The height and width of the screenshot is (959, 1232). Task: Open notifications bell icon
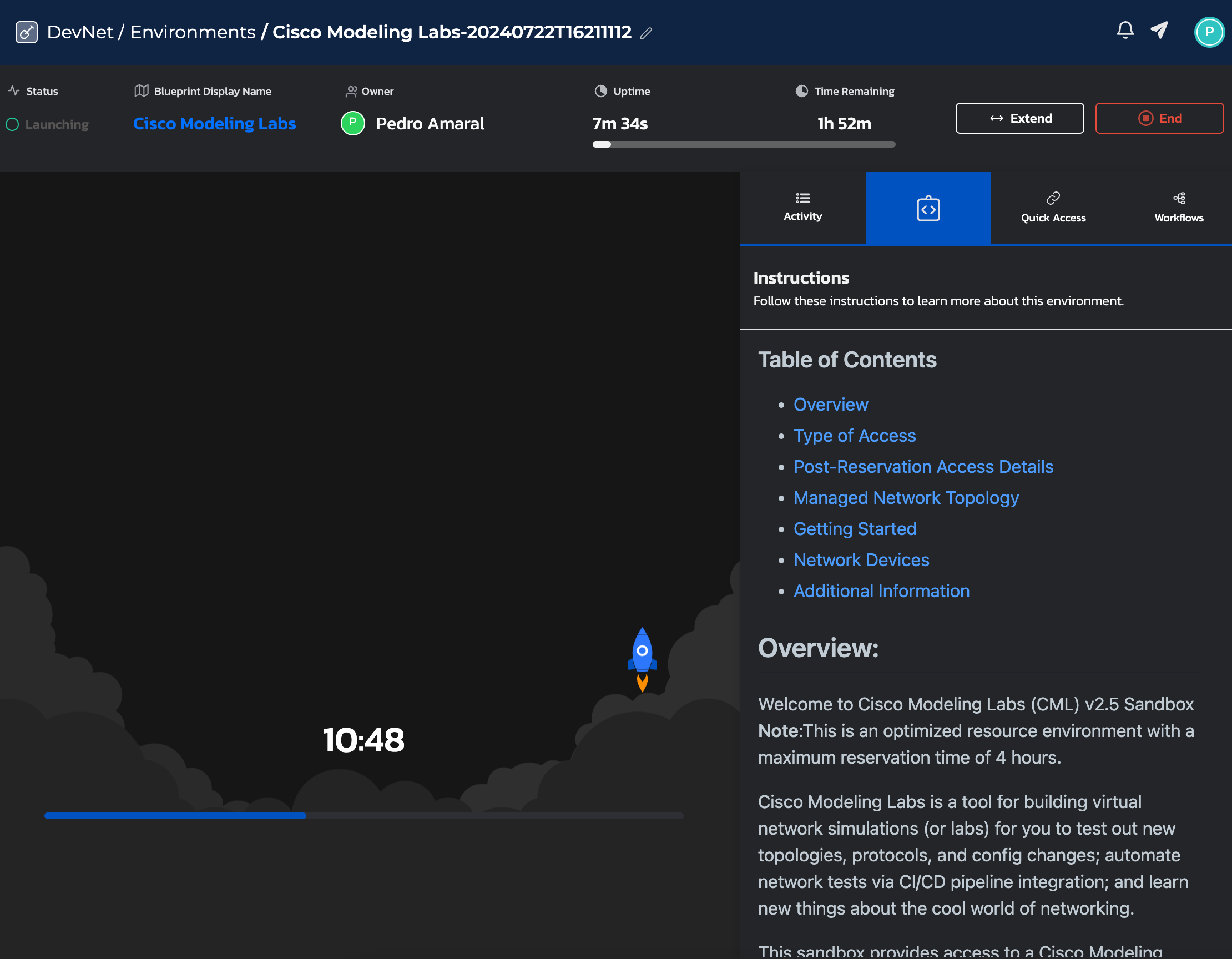1125,30
